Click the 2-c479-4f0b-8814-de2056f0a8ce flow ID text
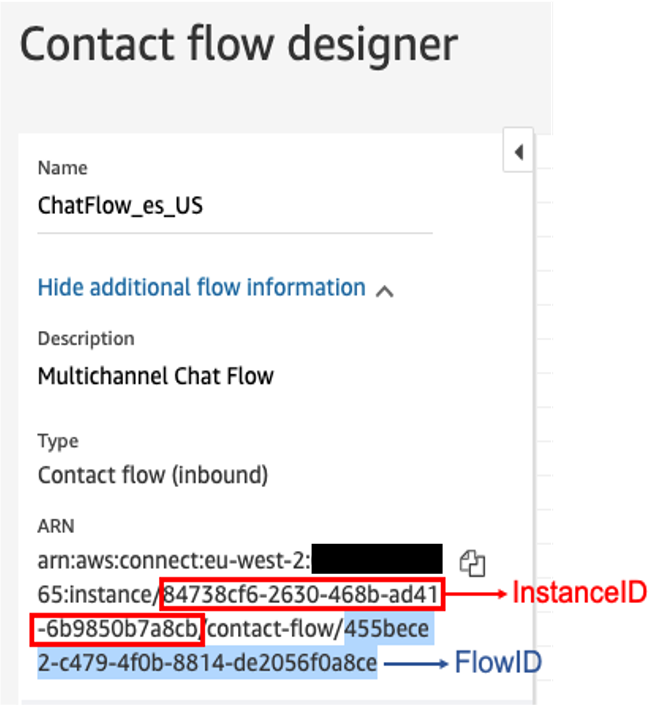666x706 pixels. [x=207, y=663]
